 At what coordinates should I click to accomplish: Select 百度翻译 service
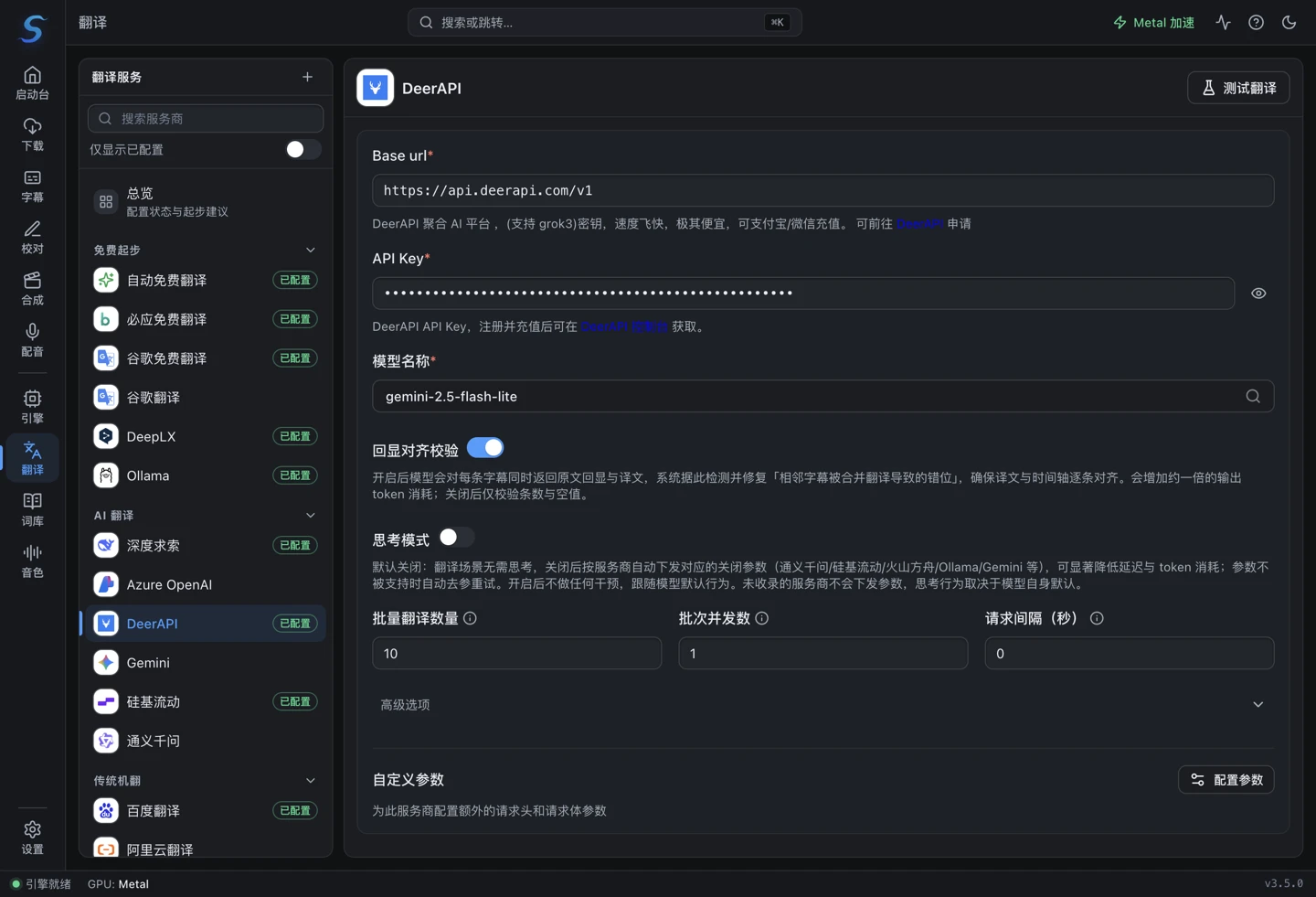[x=206, y=810]
